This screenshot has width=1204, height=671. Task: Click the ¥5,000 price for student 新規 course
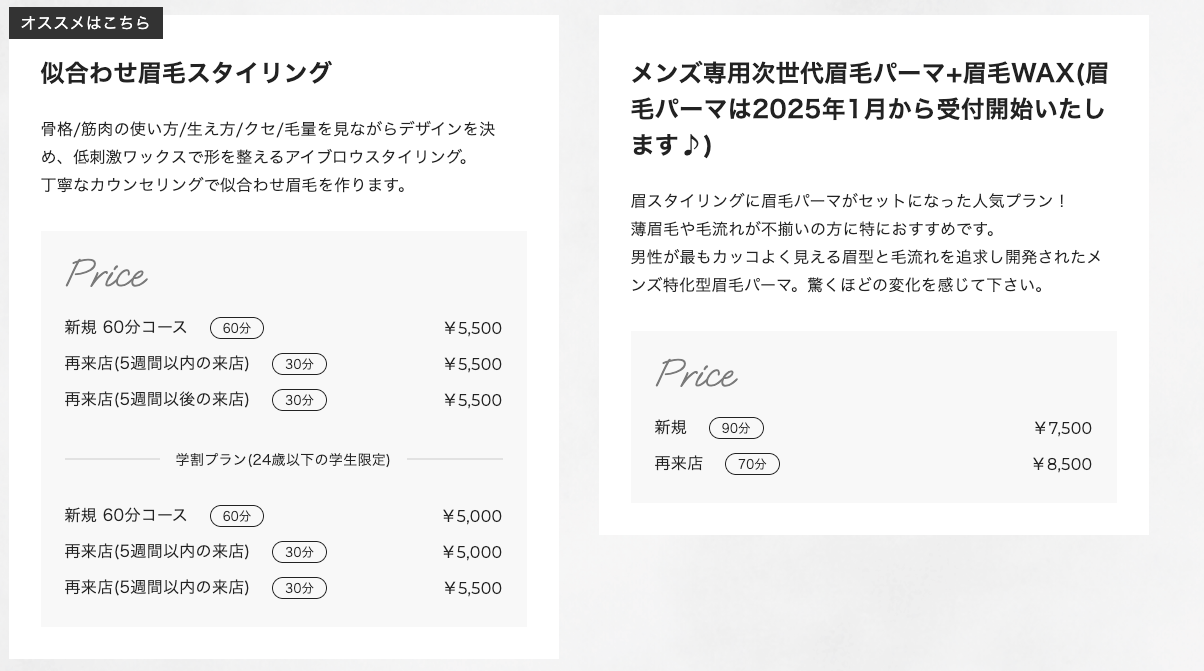pos(472,516)
